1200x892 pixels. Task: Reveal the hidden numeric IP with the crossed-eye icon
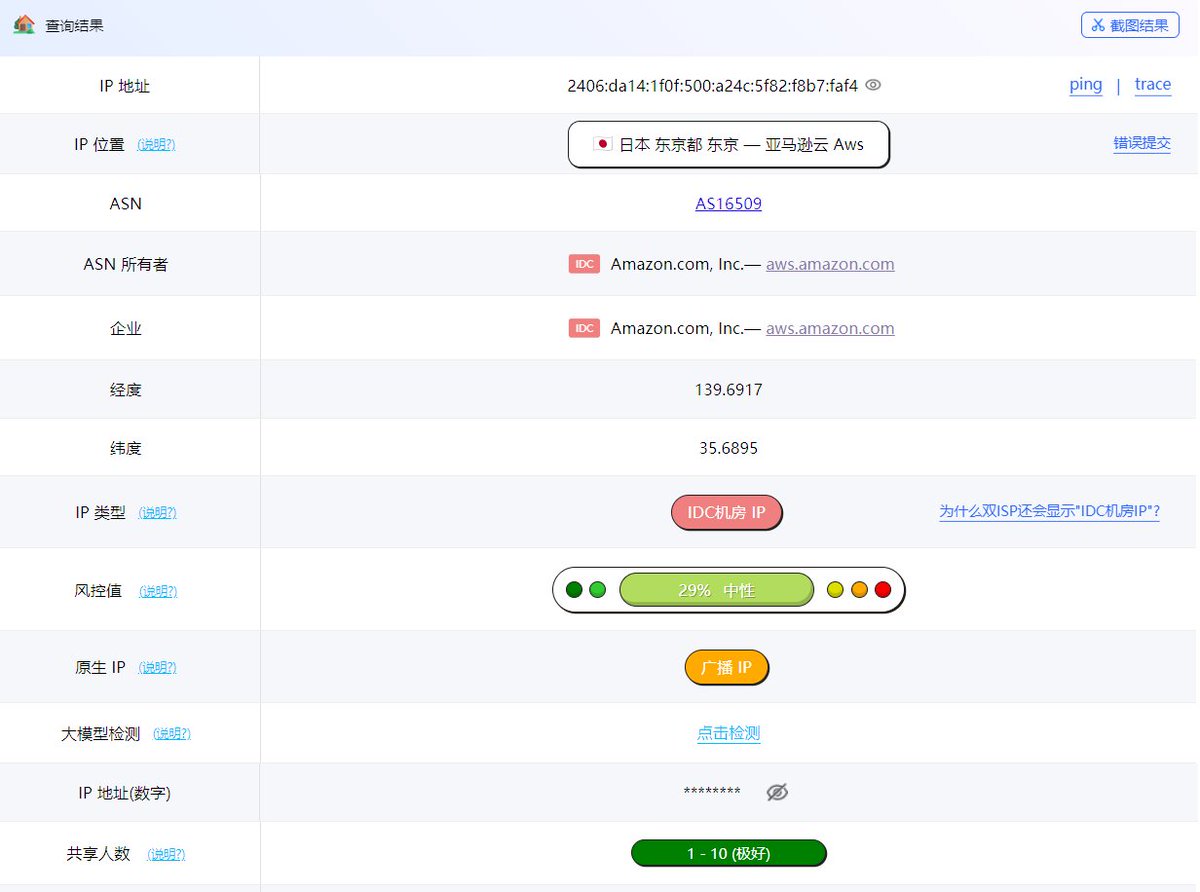[x=777, y=793]
